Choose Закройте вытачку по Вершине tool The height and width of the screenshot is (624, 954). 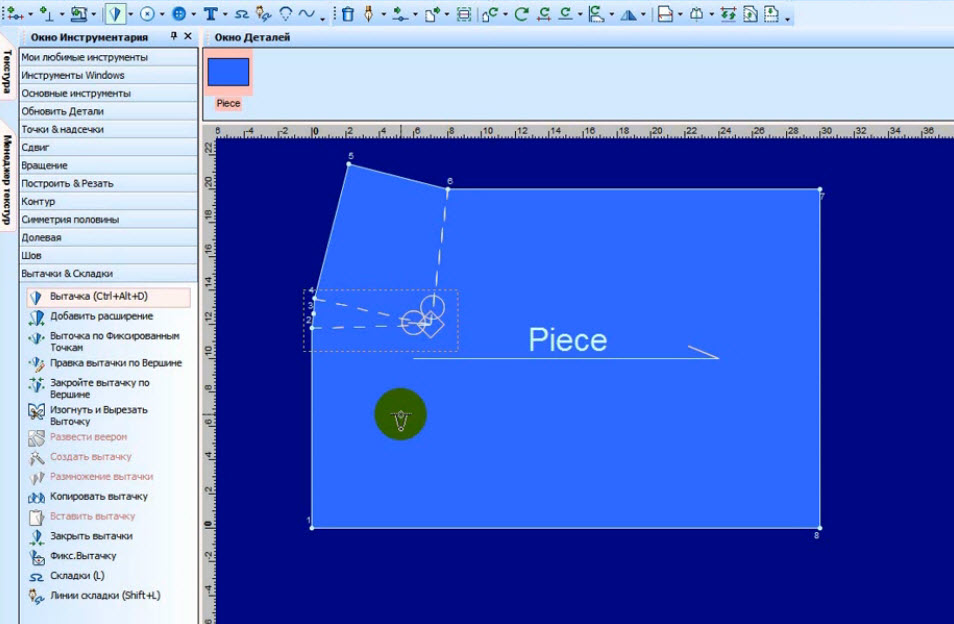coord(89,388)
